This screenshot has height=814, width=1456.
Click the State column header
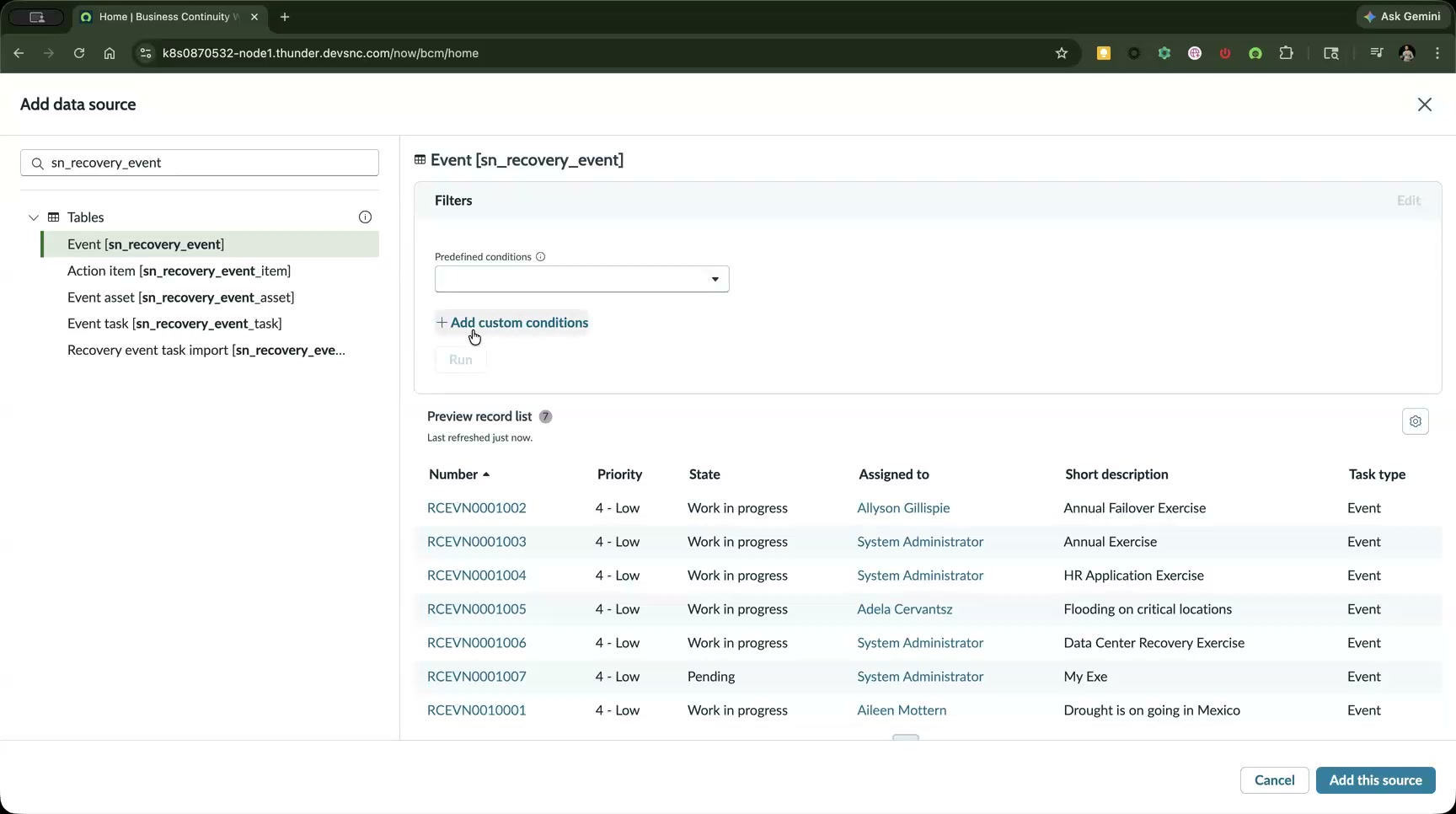pos(704,474)
